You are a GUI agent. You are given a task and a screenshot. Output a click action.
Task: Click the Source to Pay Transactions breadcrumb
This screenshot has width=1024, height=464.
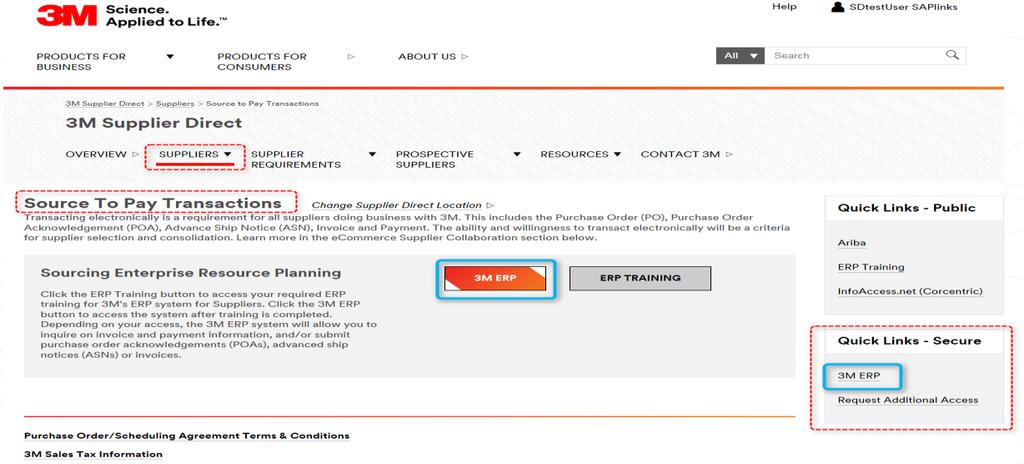coord(263,103)
